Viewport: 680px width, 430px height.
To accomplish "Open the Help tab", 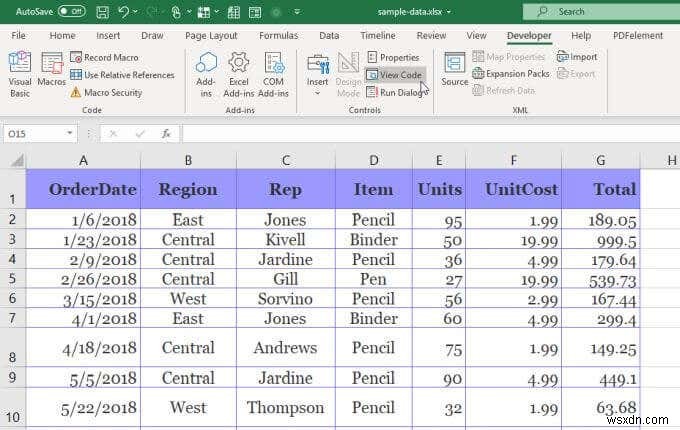I will pyautogui.click(x=581, y=36).
